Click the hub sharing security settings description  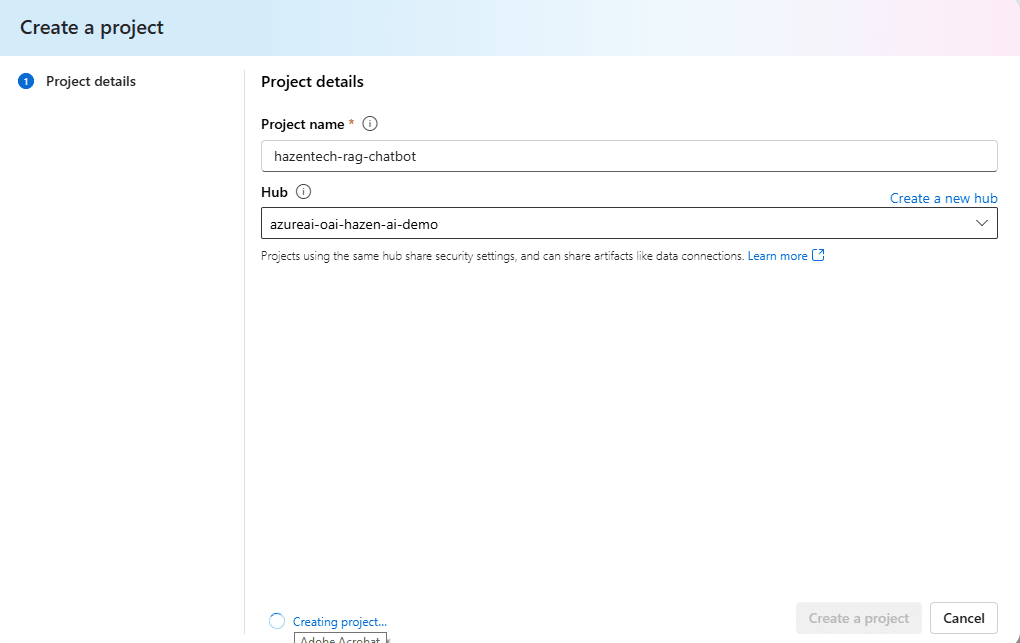point(502,256)
